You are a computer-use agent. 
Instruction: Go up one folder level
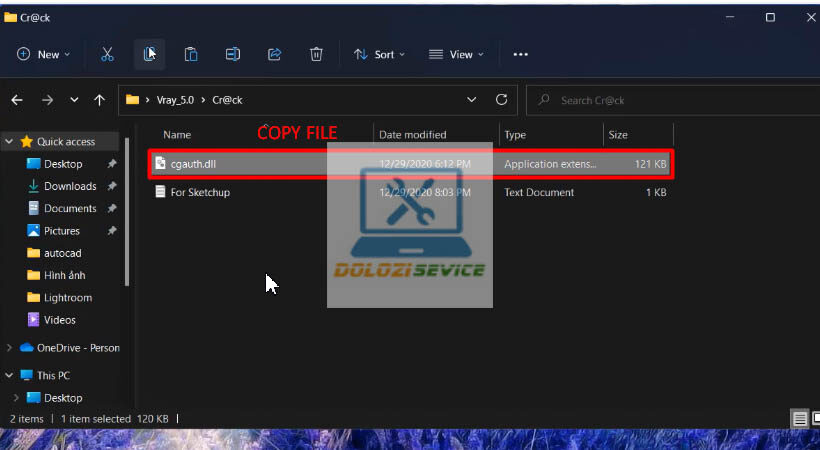[x=99, y=100]
